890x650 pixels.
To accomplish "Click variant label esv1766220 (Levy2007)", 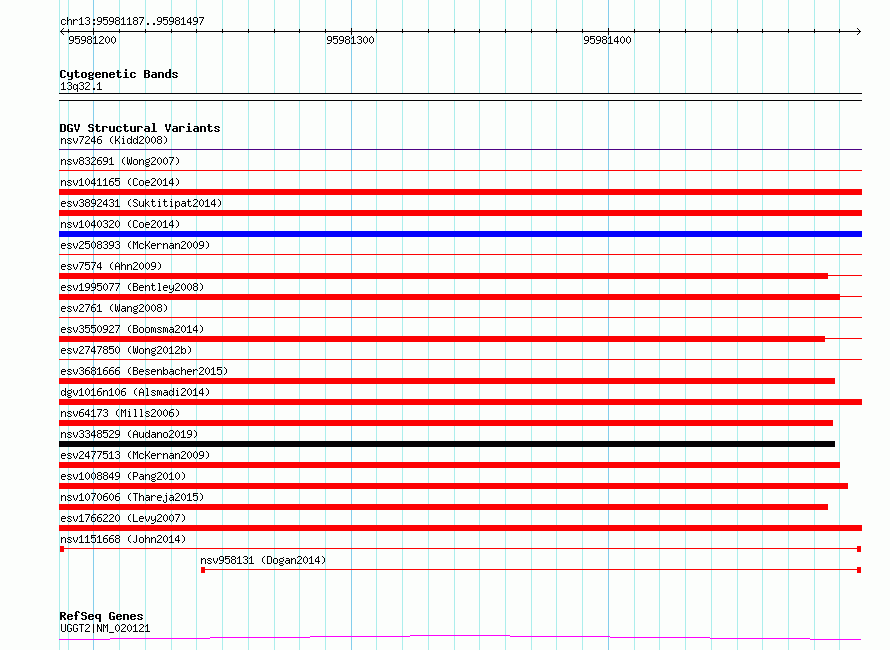I will [x=123, y=518].
